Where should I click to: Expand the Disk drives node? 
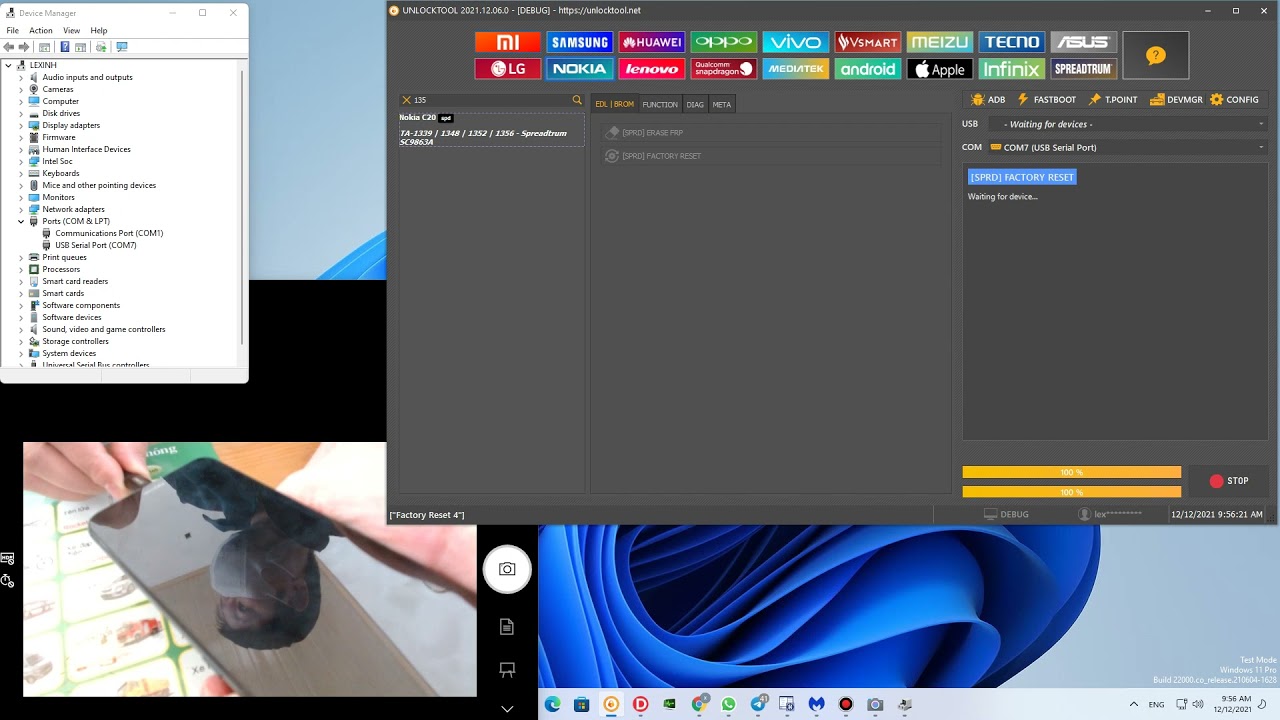click(21, 113)
